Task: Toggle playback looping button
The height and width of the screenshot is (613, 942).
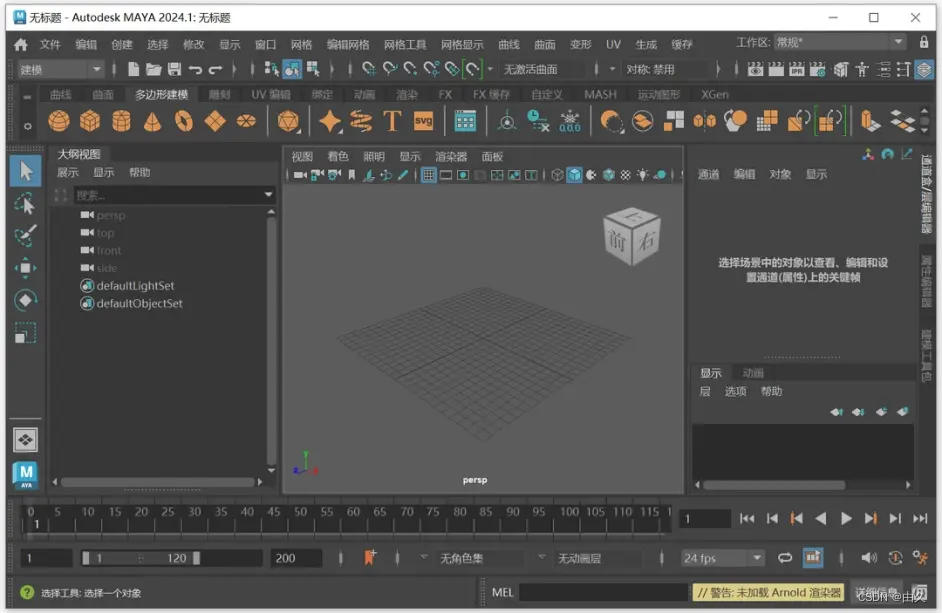Action: coord(785,558)
